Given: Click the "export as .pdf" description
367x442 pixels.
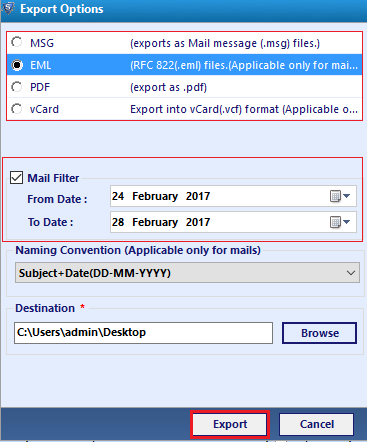Looking at the screenshot, I should [x=168, y=87].
